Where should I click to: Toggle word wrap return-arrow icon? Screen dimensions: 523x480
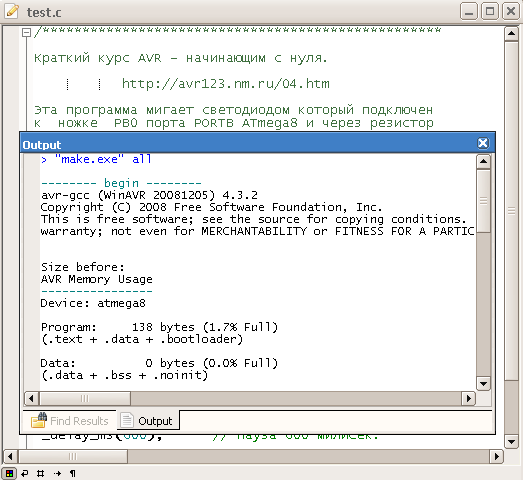pos(25,473)
